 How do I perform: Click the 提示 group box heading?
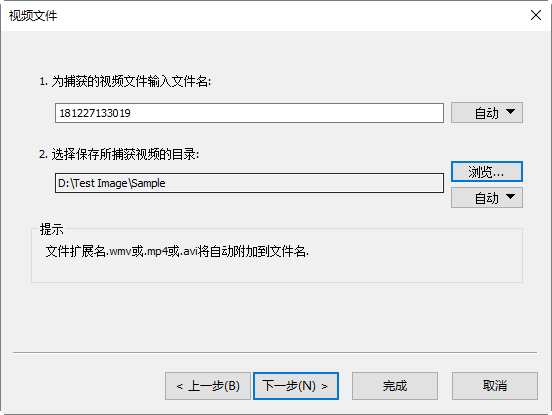tap(51, 229)
